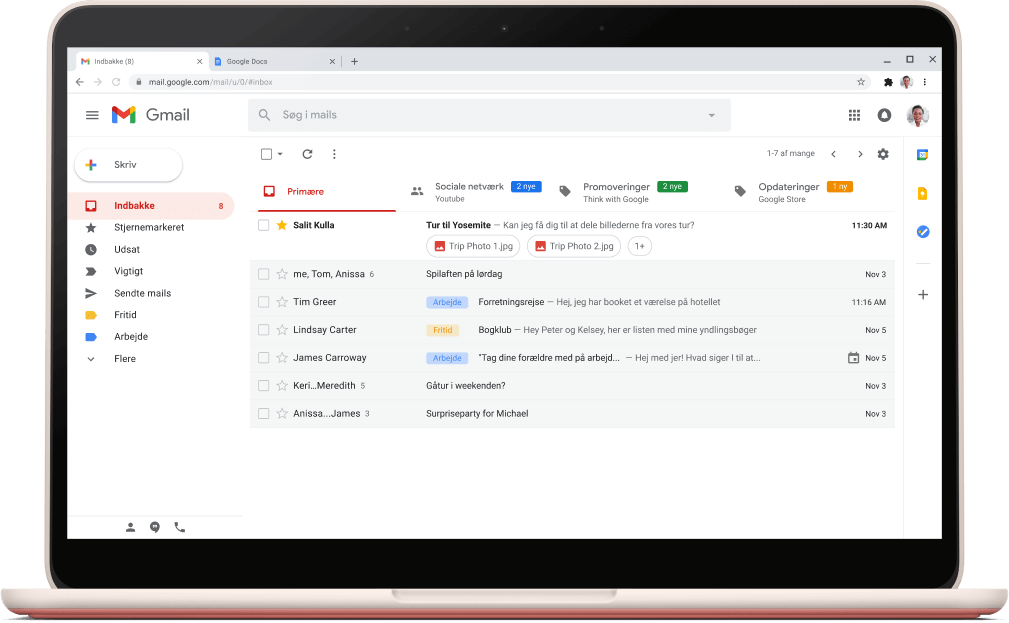This screenshot has width=1009, height=623.
Task: Open Google Tasks side panel icon
Action: 922,232
